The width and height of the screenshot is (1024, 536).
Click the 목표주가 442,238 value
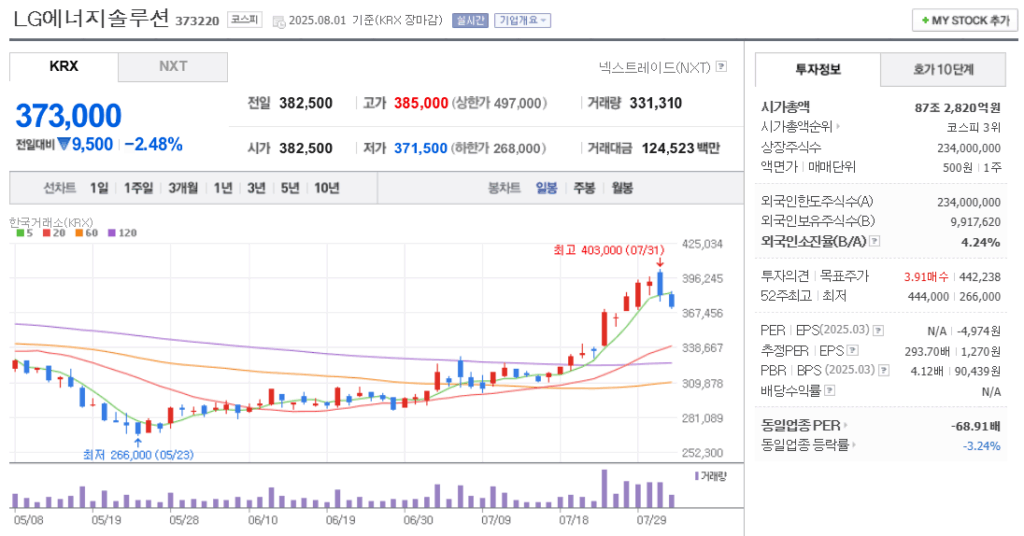pyautogui.click(x=980, y=277)
